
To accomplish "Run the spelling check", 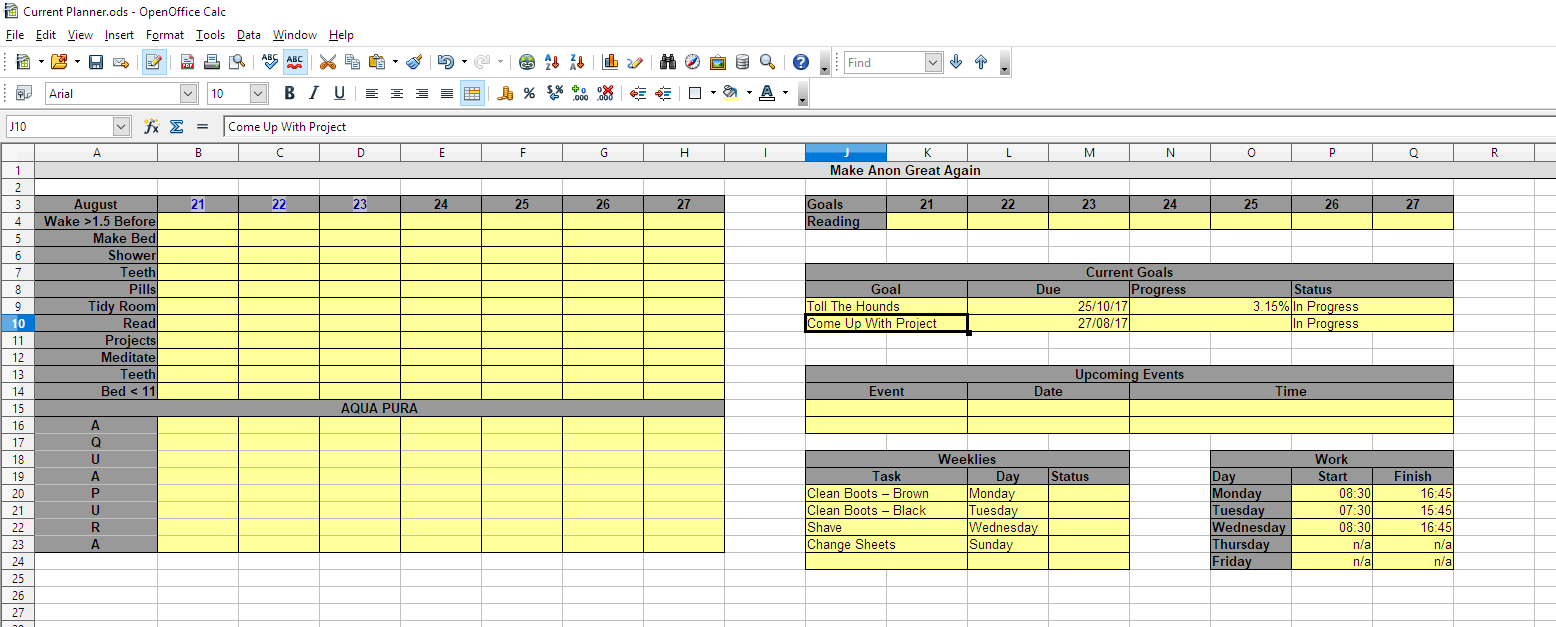I will [269, 62].
